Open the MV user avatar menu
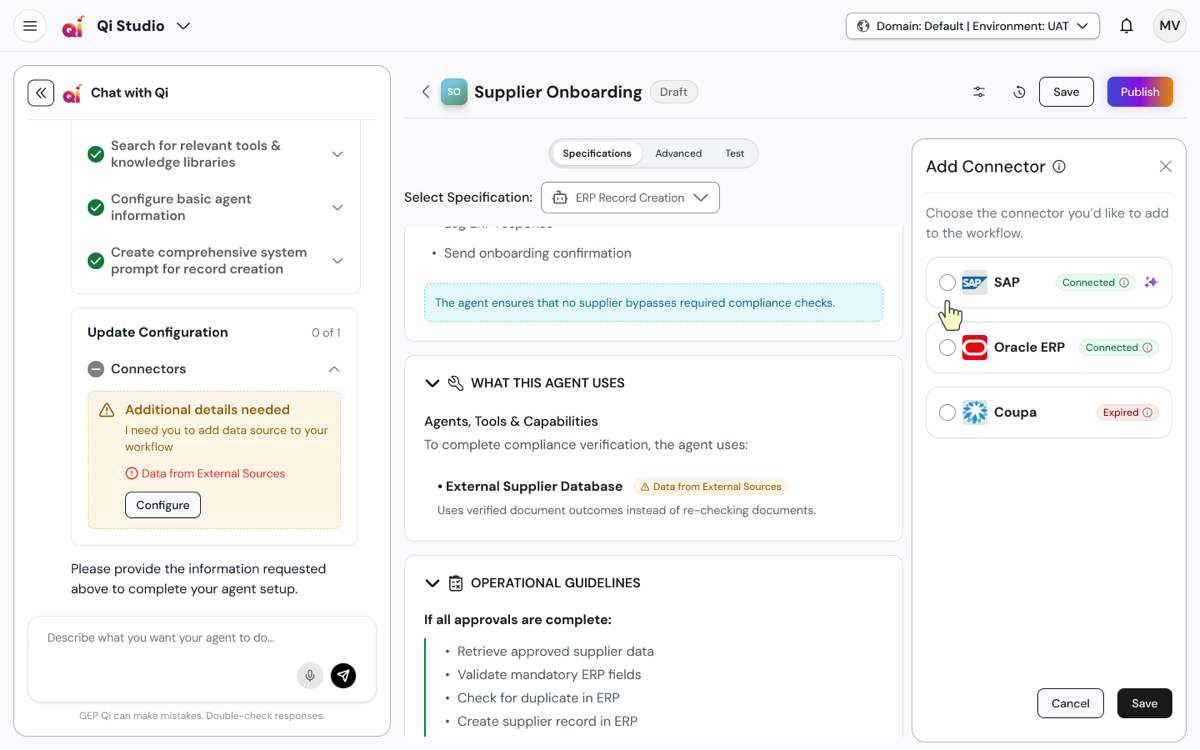The height and width of the screenshot is (750, 1200). [1169, 26]
